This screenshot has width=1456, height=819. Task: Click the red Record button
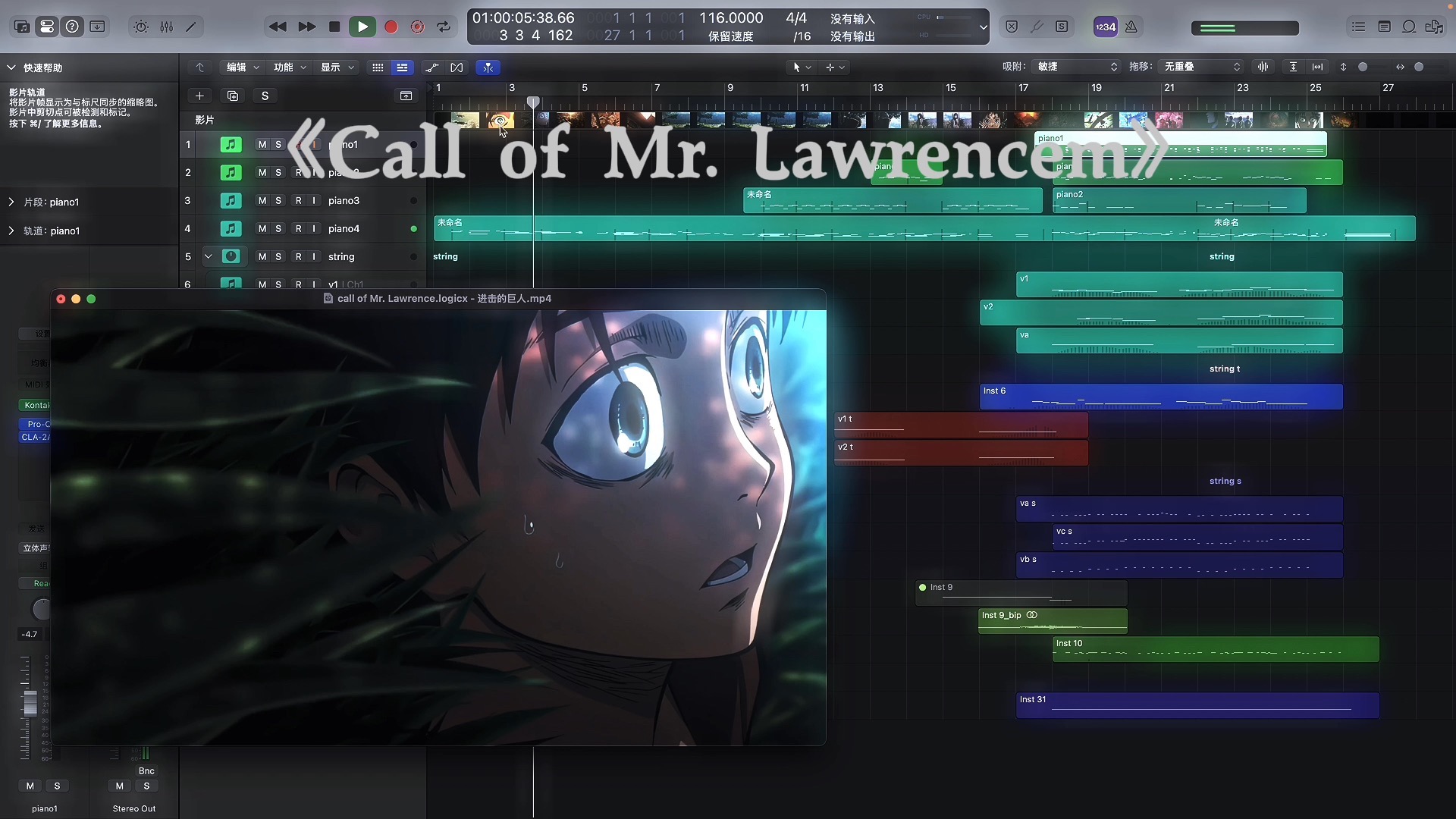[x=391, y=27]
